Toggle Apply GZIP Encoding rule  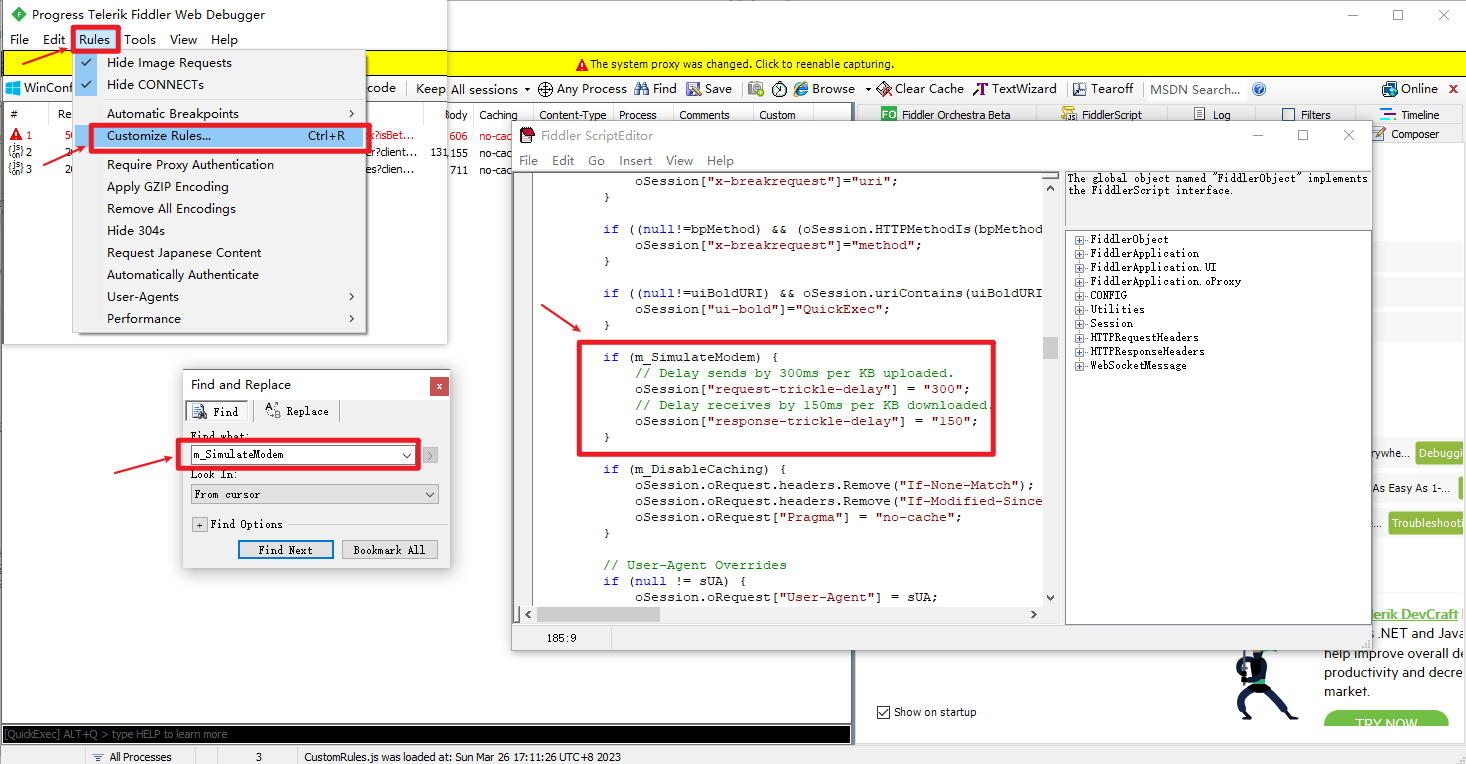click(x=167, y=186)
